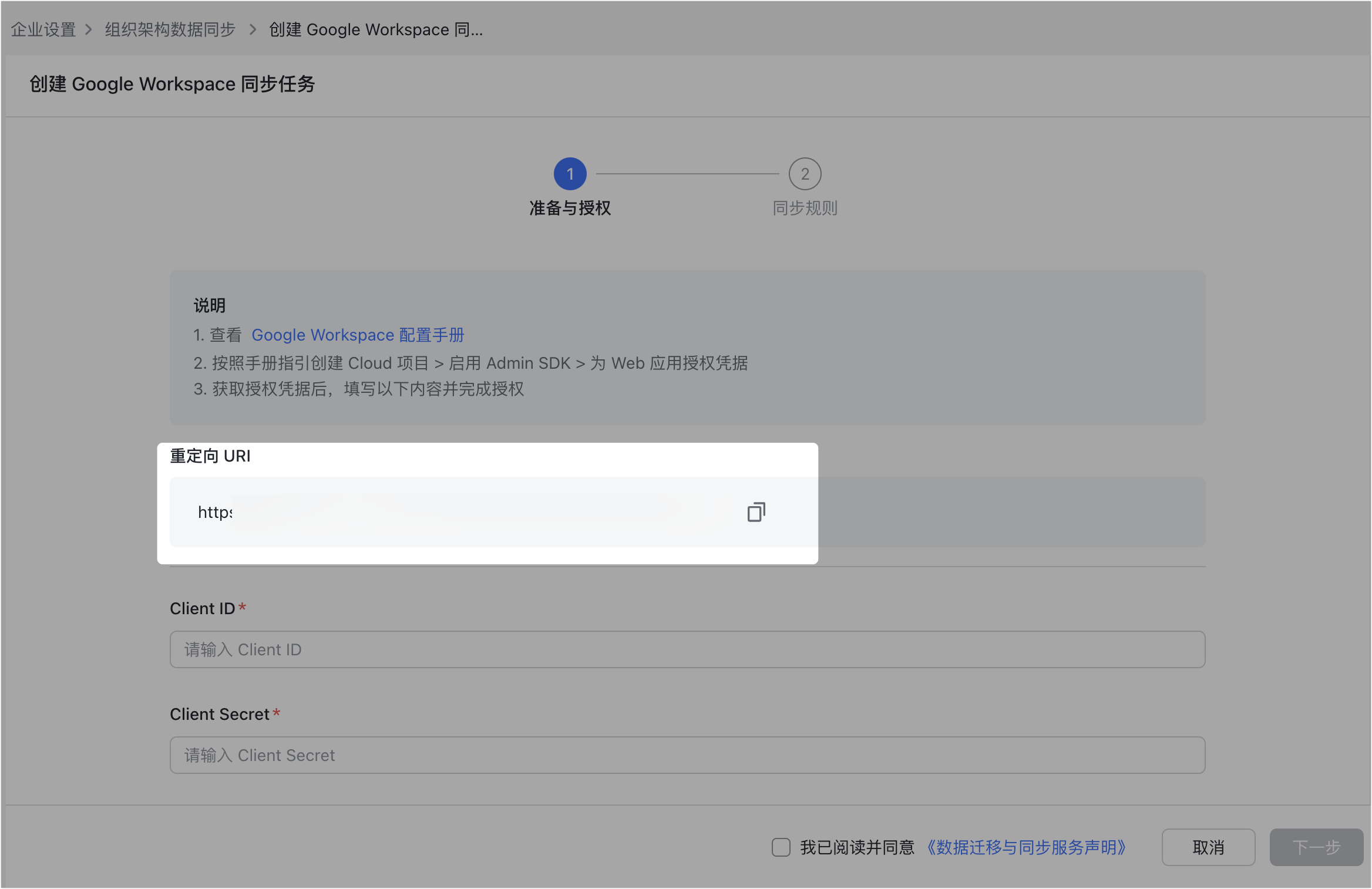Open the 数据迁移与同步服务声明 link
Image resolution: width=1372 pixels, height=889 pixels.
tap(1025, 847)
